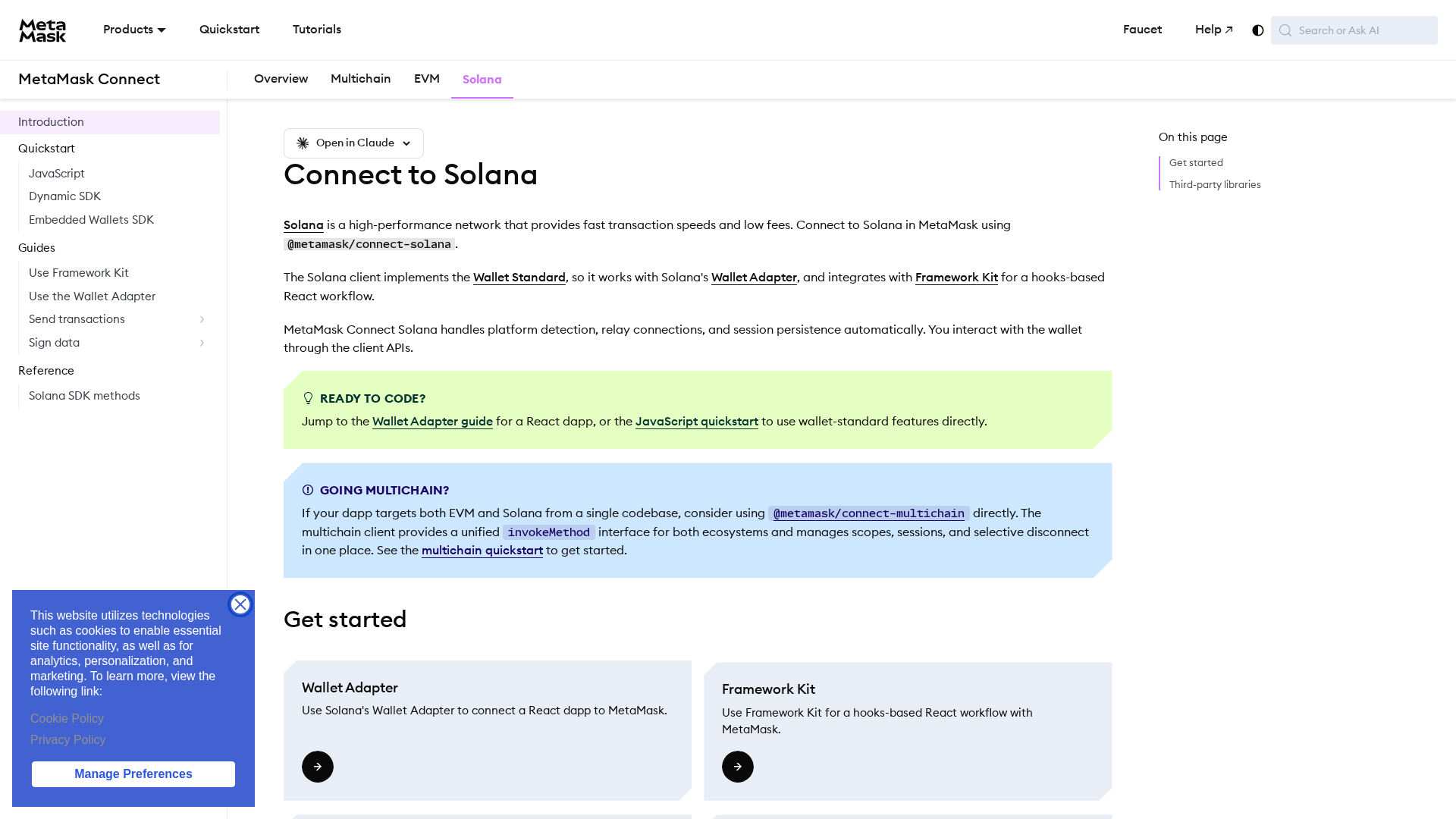Switch to the Multichain tab
The image size is (1456, 819).
click(x=360, y=79)
